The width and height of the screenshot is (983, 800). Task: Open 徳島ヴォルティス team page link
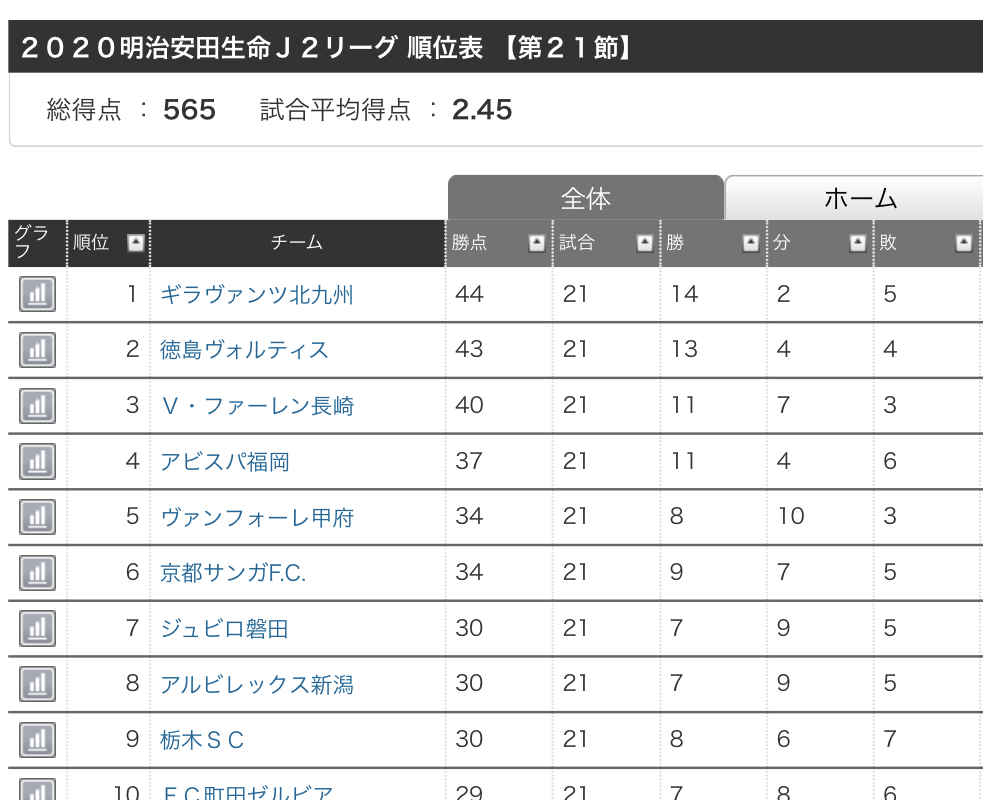click(244, 350)
